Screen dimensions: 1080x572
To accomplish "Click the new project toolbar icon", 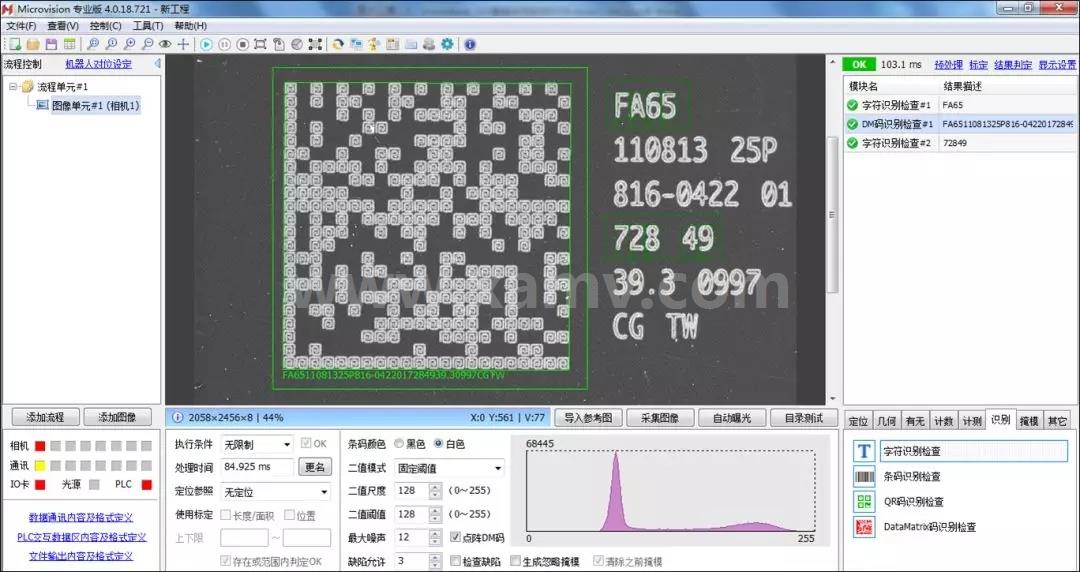I will coord(15,44).
